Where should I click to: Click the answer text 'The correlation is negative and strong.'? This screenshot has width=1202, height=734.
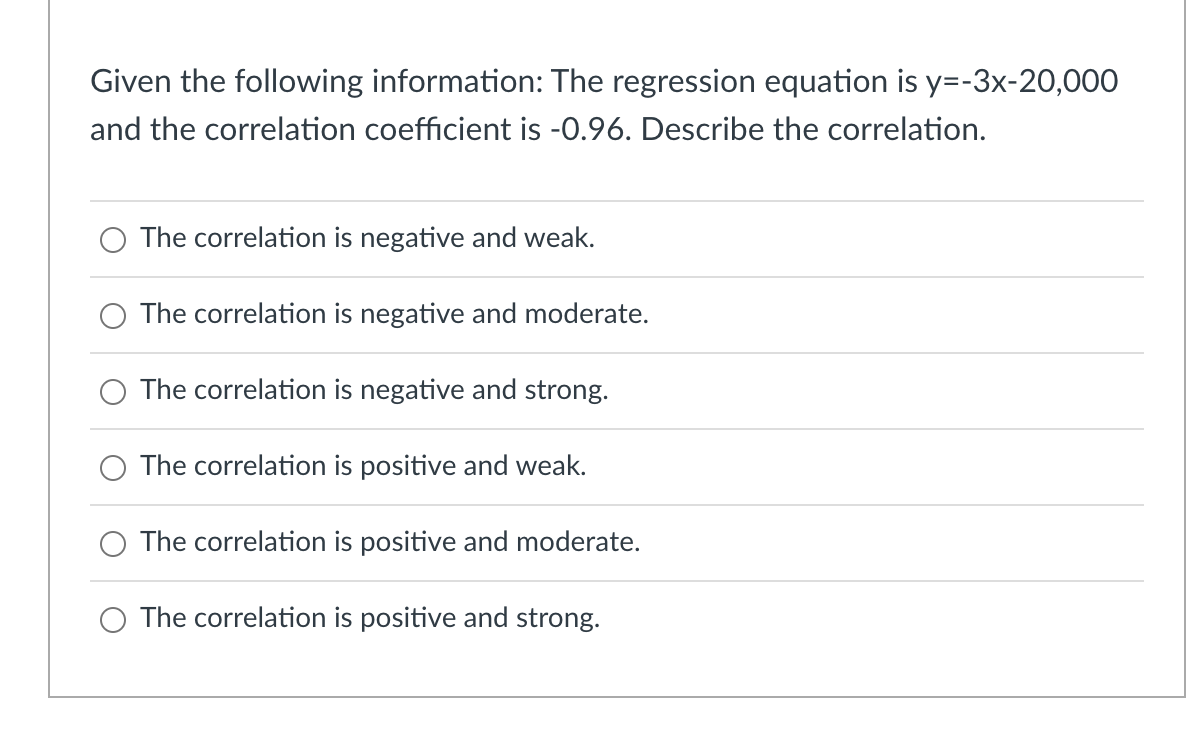coord(374,390)
